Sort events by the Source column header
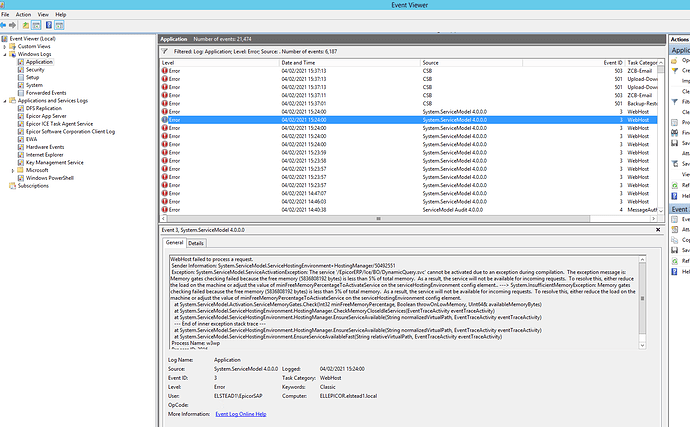690x427 pixels. coord(471,63)
